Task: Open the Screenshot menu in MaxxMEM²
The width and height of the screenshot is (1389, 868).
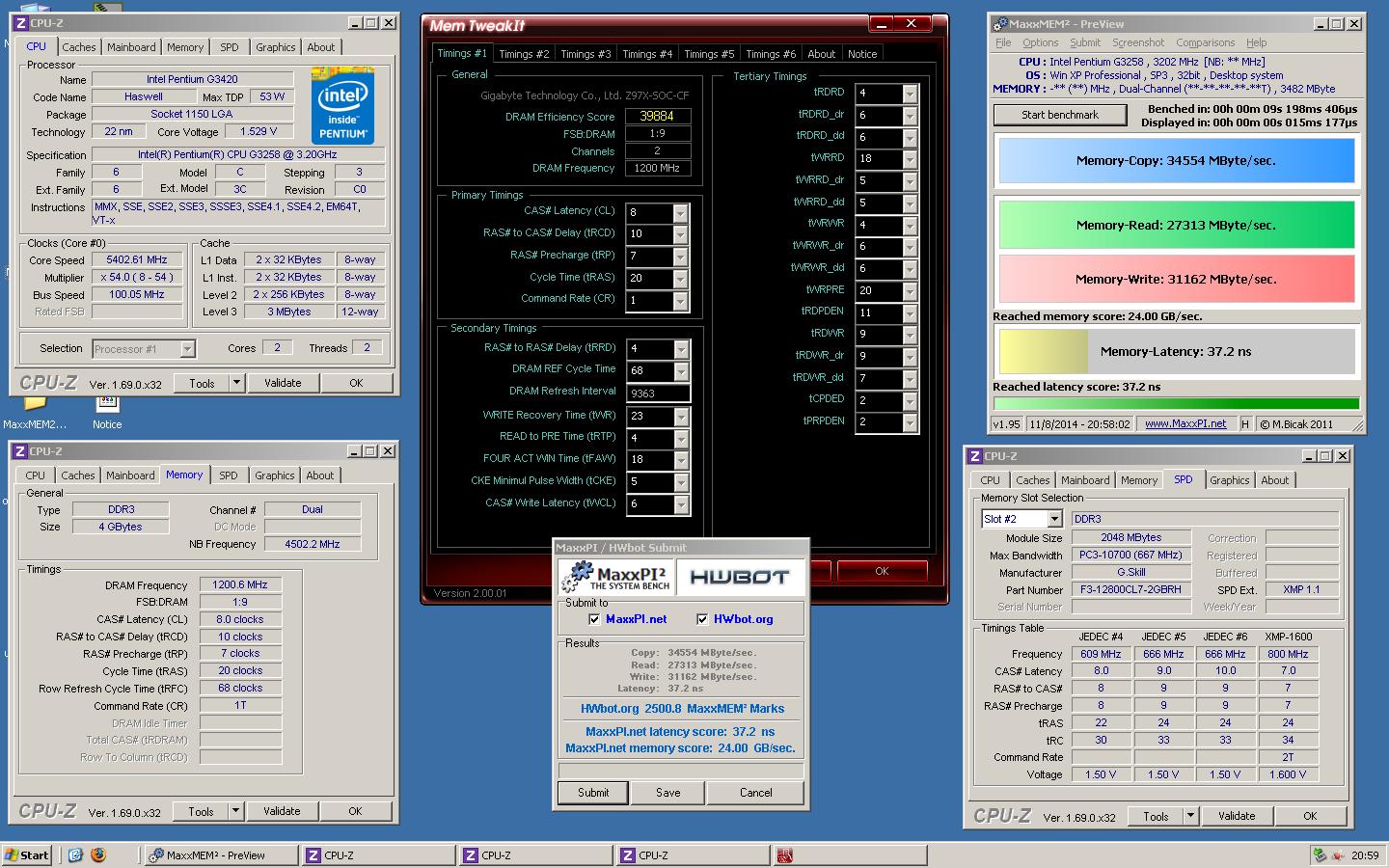Action: (x=1138, y=42)
